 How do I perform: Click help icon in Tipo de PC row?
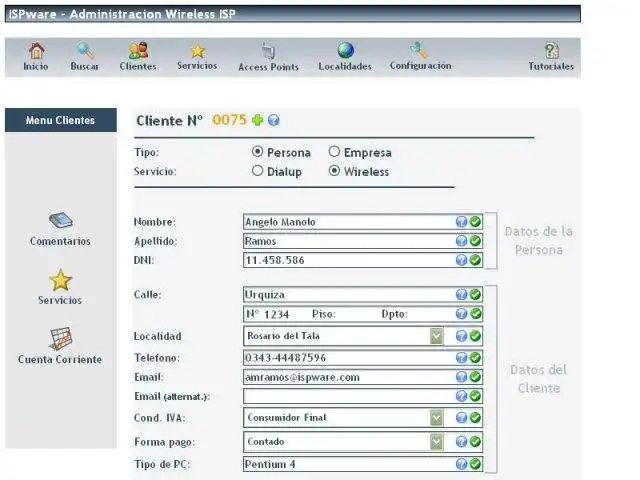[x=461, y=464]
